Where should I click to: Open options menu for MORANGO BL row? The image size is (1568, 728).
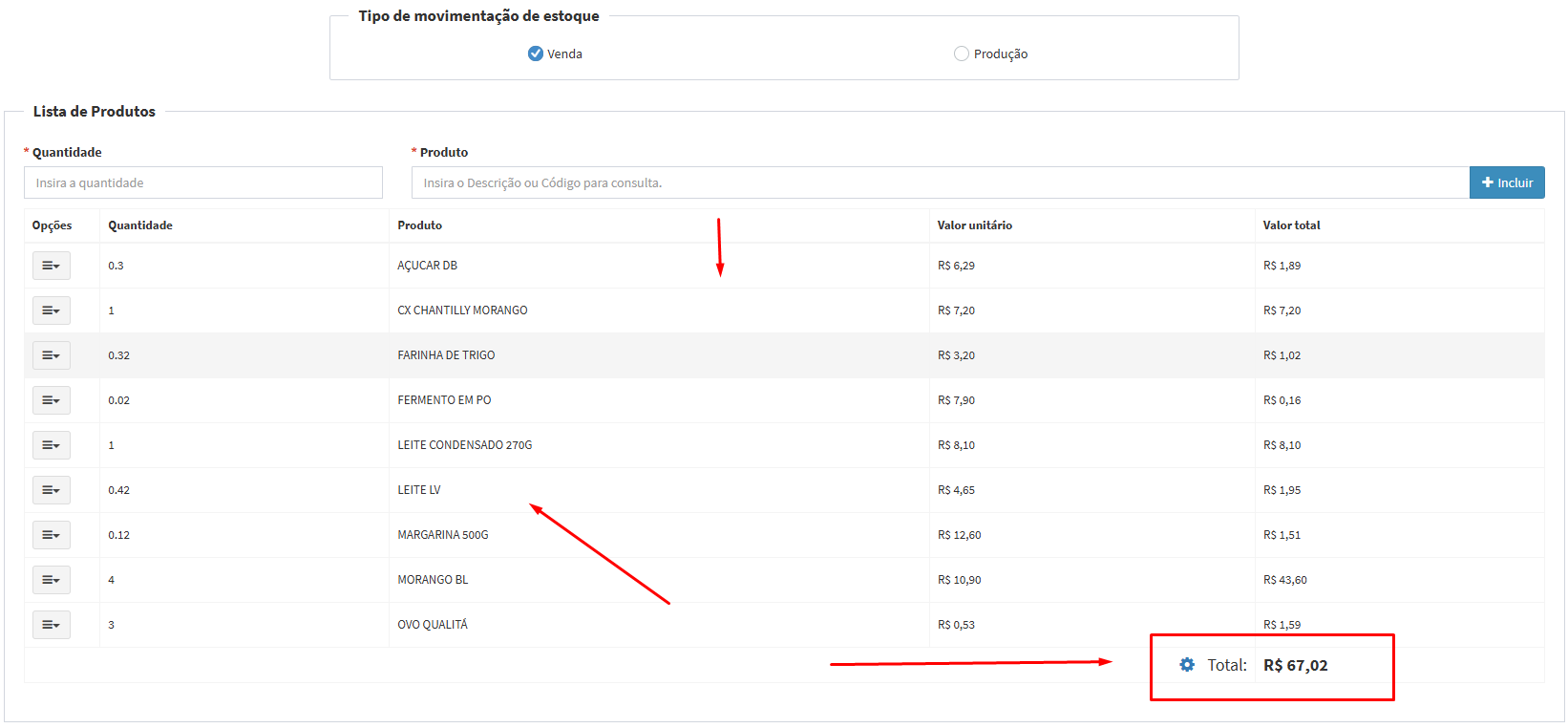point(52,580)
